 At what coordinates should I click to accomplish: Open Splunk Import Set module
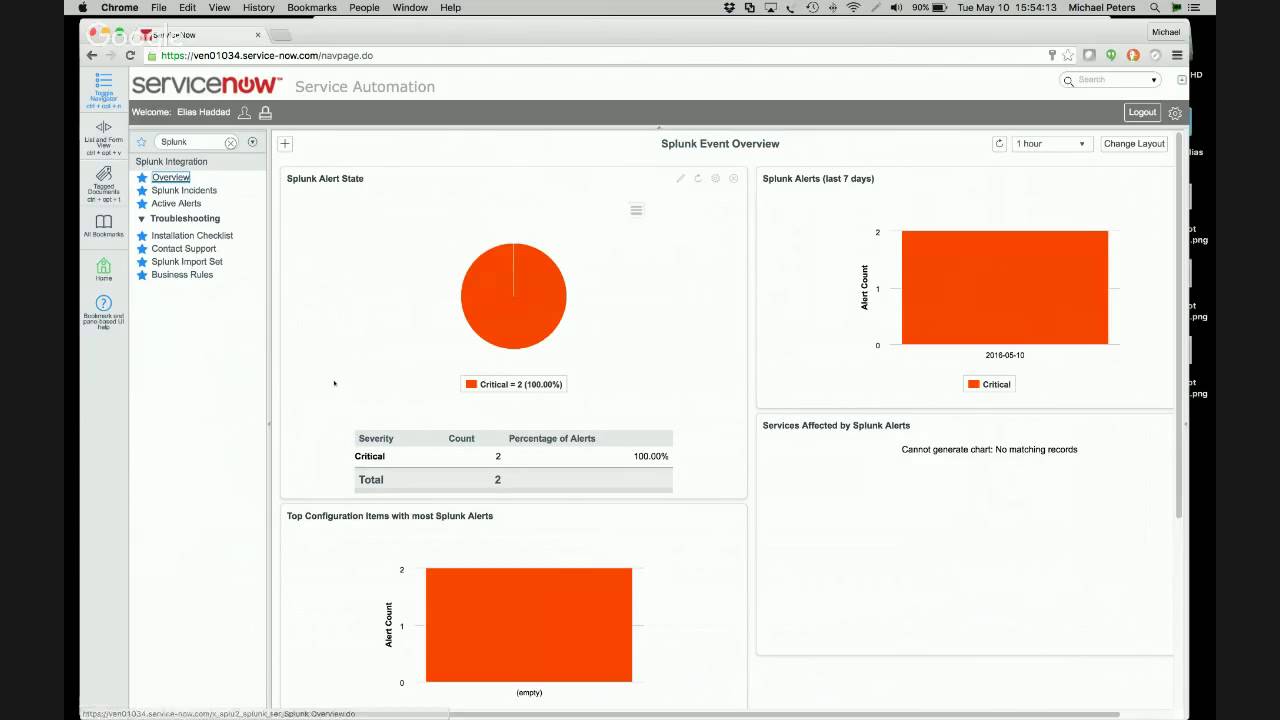click(x=187, y=262)
